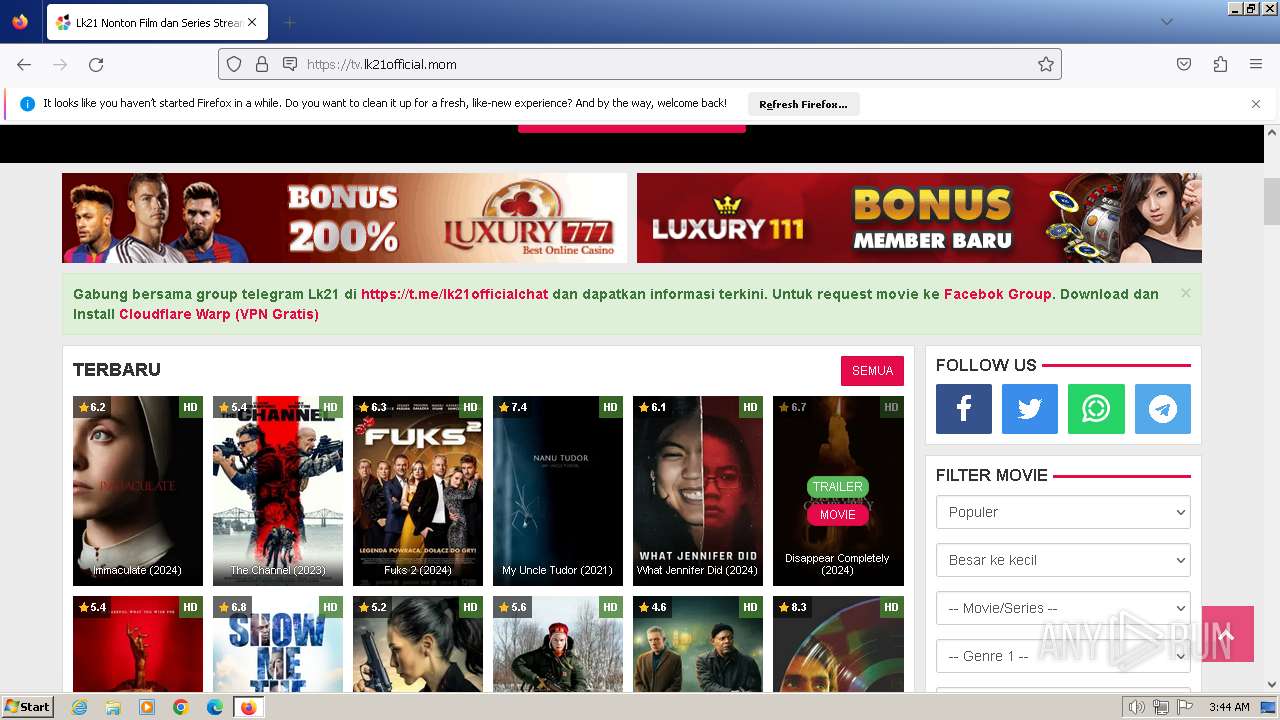The image size is (1280, 720).
Task: Launch Internet Explorer from the taskbar
Action: (x=80, y=707)
